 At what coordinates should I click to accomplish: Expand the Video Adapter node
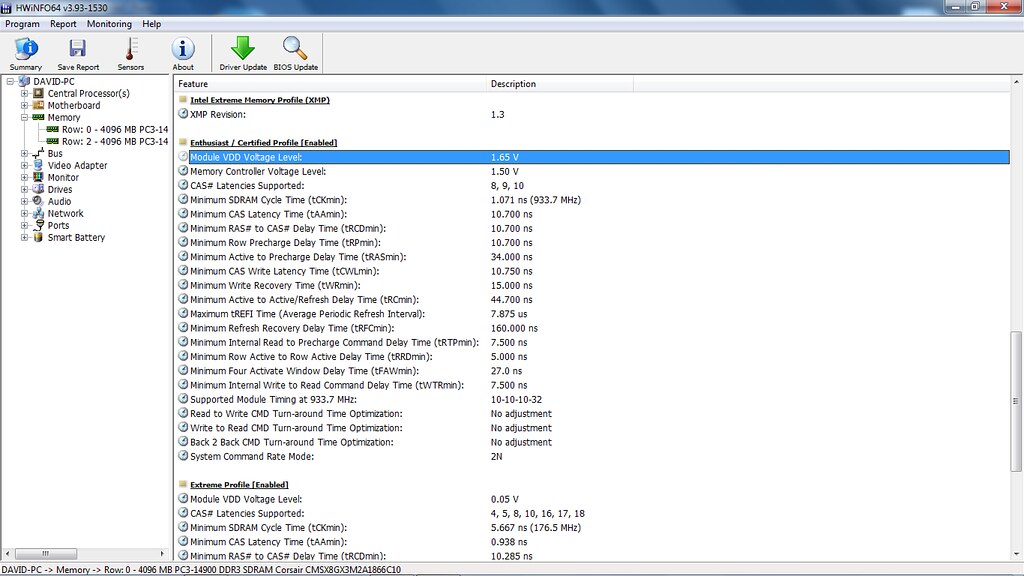(x=24, y=165)
